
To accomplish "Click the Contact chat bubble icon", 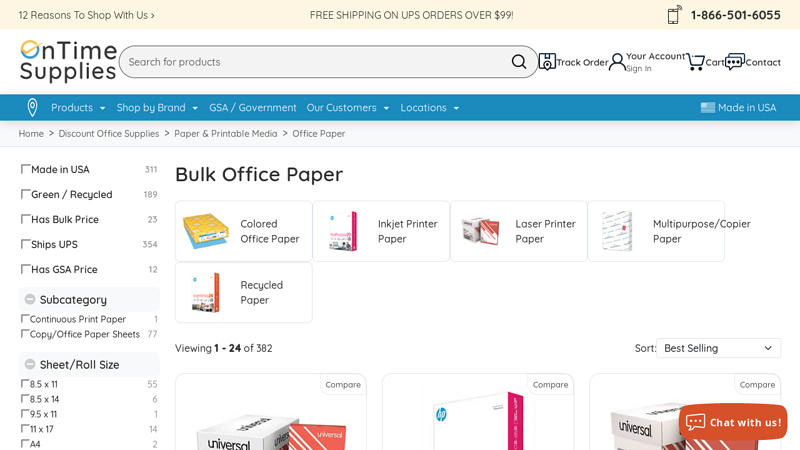I will (x=735, y=62).
